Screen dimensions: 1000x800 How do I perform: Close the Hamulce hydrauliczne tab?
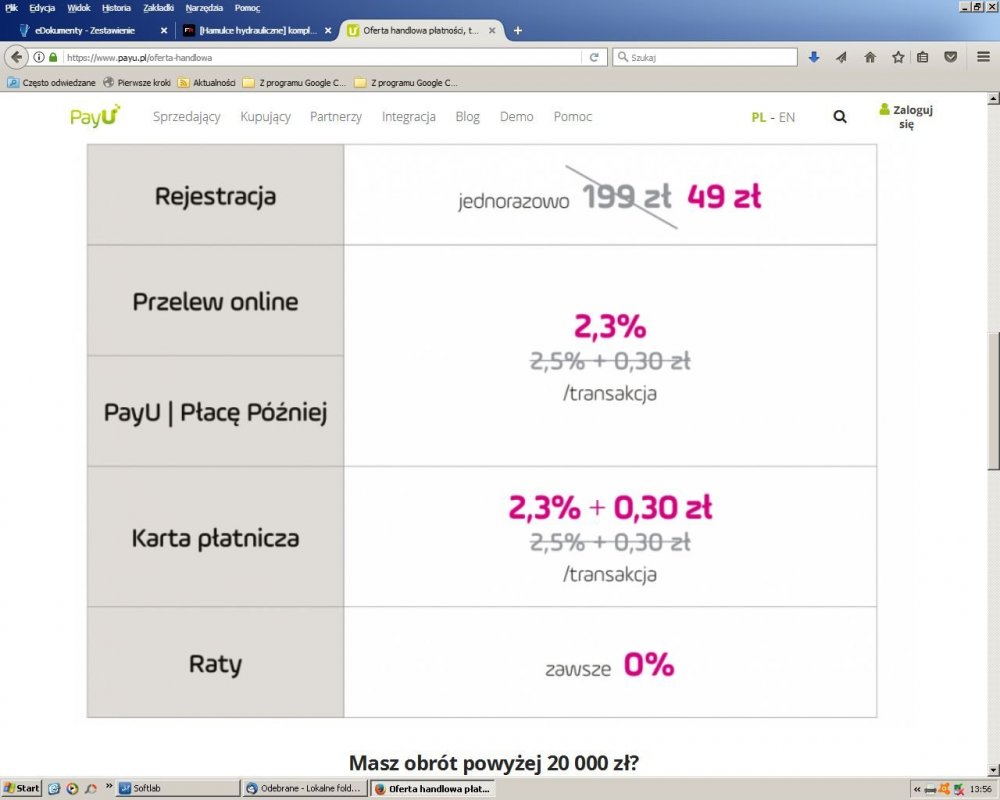(x=327, y=30)
